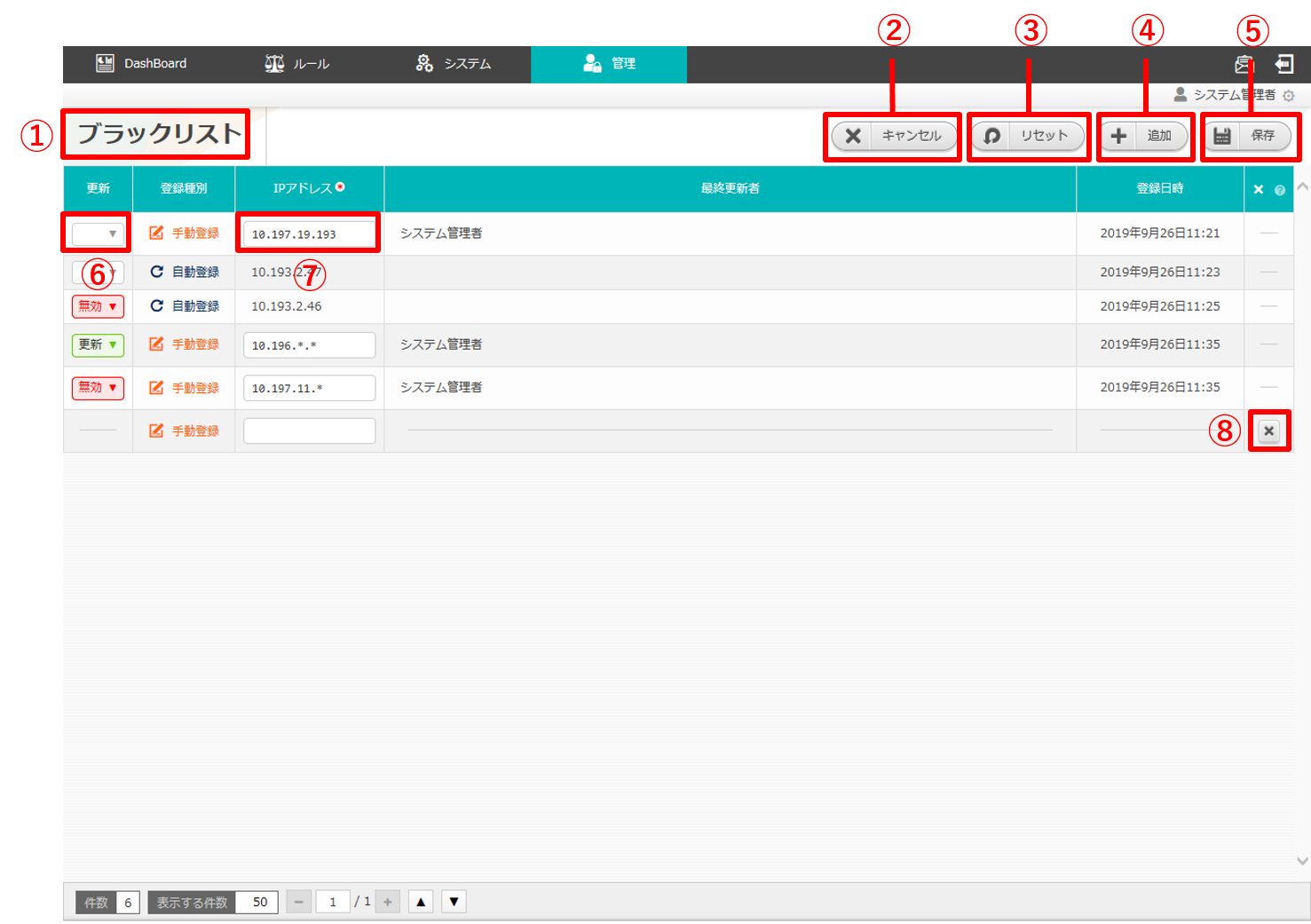Click date cell 2019年9月26日11:21
This screenshot has height=924, width=1311.
[1160, 233]
